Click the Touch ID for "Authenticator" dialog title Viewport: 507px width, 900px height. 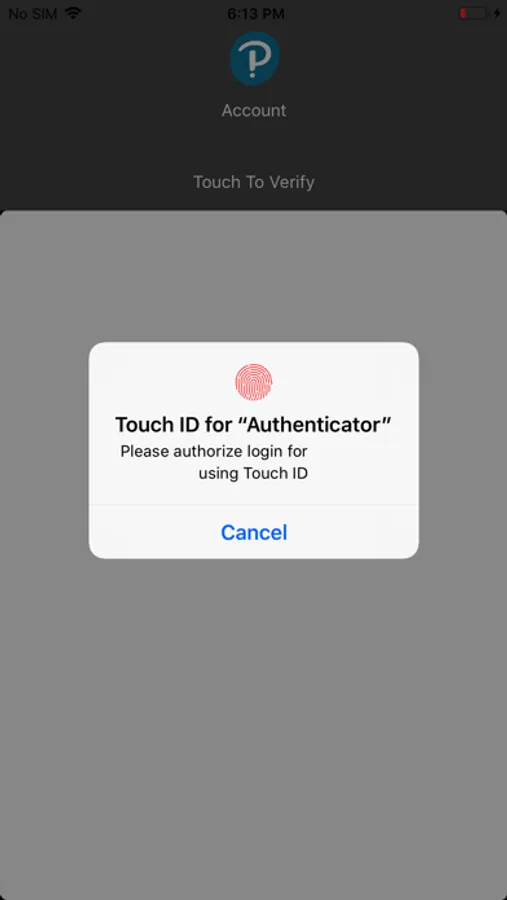tap(253, 425)
